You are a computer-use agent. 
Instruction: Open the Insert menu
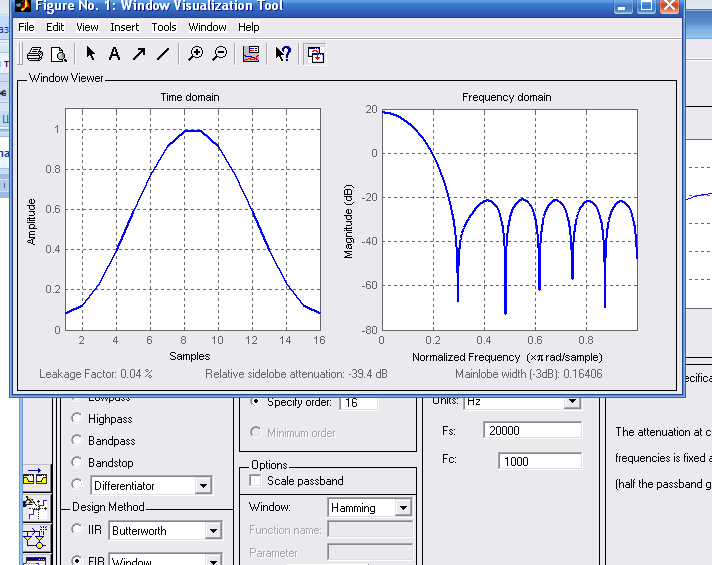(125, 27)
